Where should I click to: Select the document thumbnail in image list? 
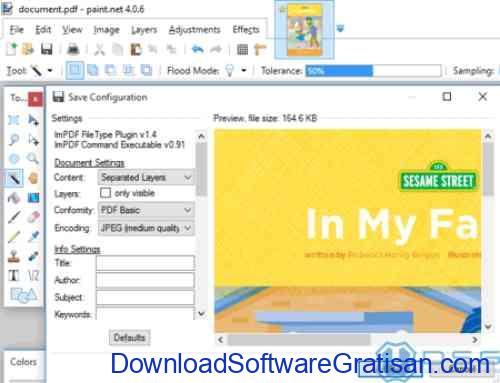[304, 30]
